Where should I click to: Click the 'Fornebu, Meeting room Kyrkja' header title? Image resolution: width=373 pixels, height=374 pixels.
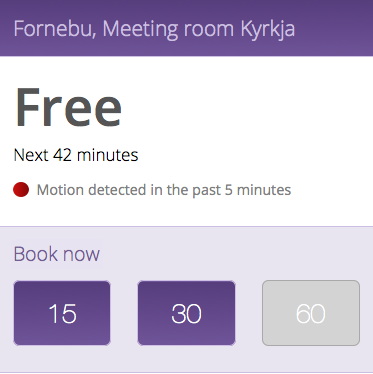[x=154, y=29]
